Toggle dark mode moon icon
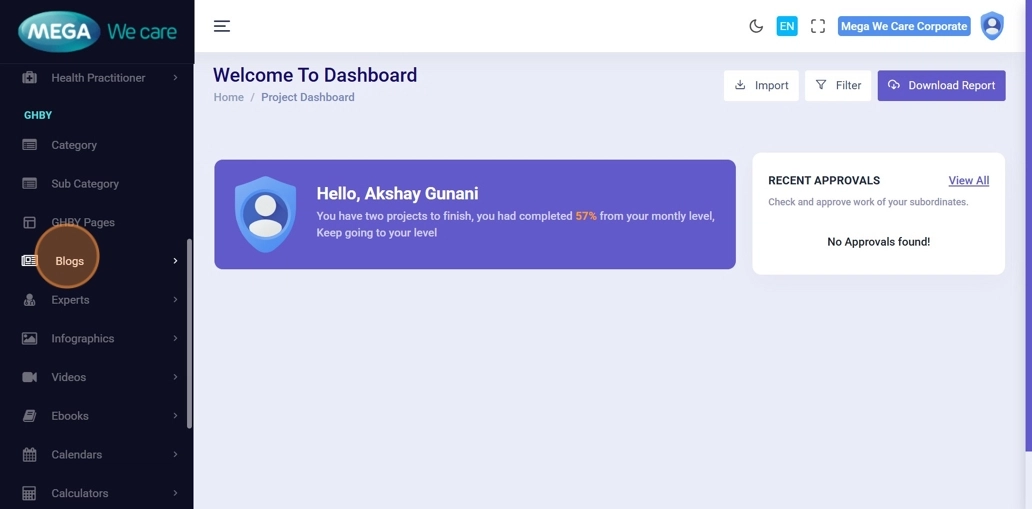The height and width of the screenshot is (509, 1032). click(756, 26)
